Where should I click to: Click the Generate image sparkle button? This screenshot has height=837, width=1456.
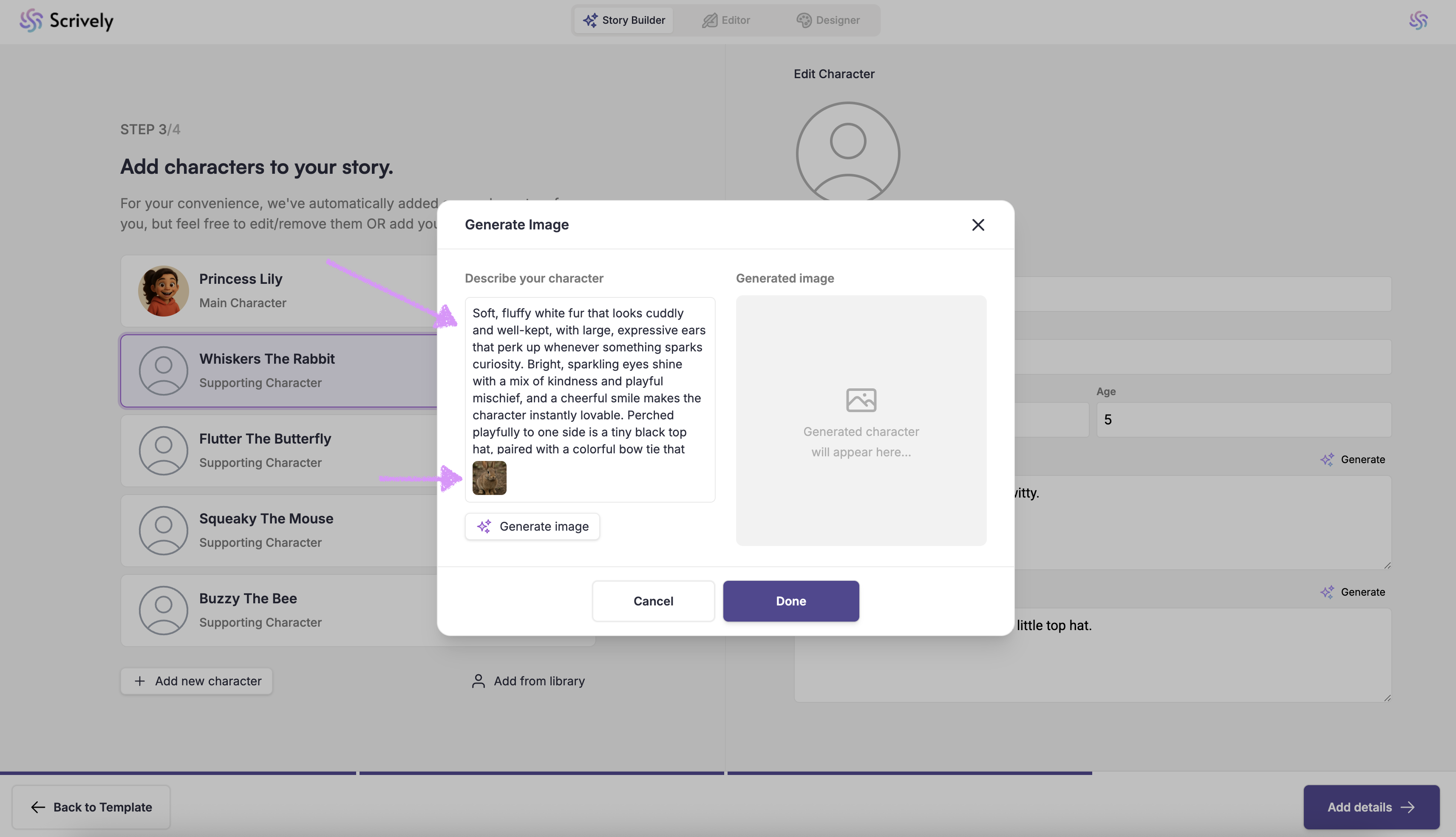532,526
